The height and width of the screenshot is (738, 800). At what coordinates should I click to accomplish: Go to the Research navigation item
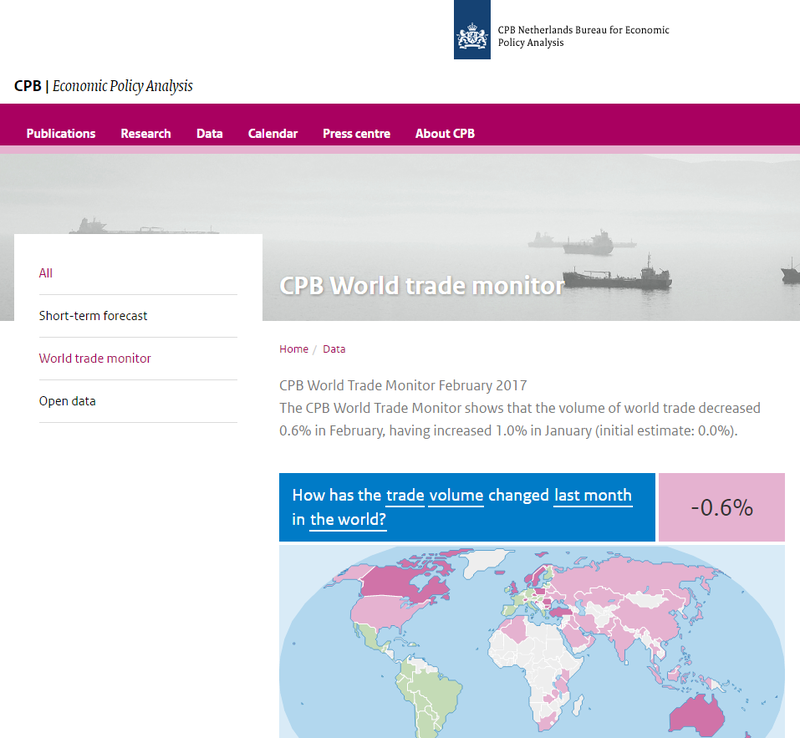coord(146,134)
